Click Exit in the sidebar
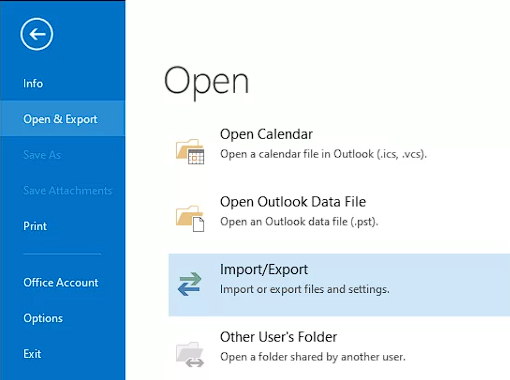This screenshot has width=510, height=380. (x=32, y=354)
